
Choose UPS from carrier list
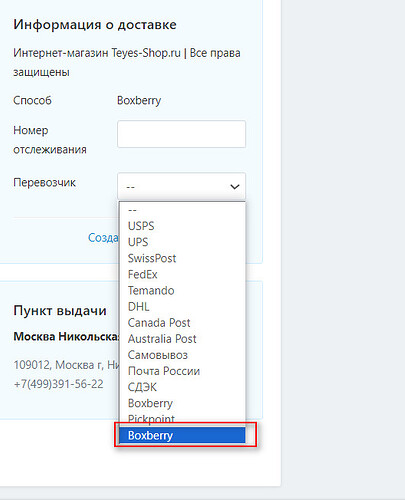[182, 242]
